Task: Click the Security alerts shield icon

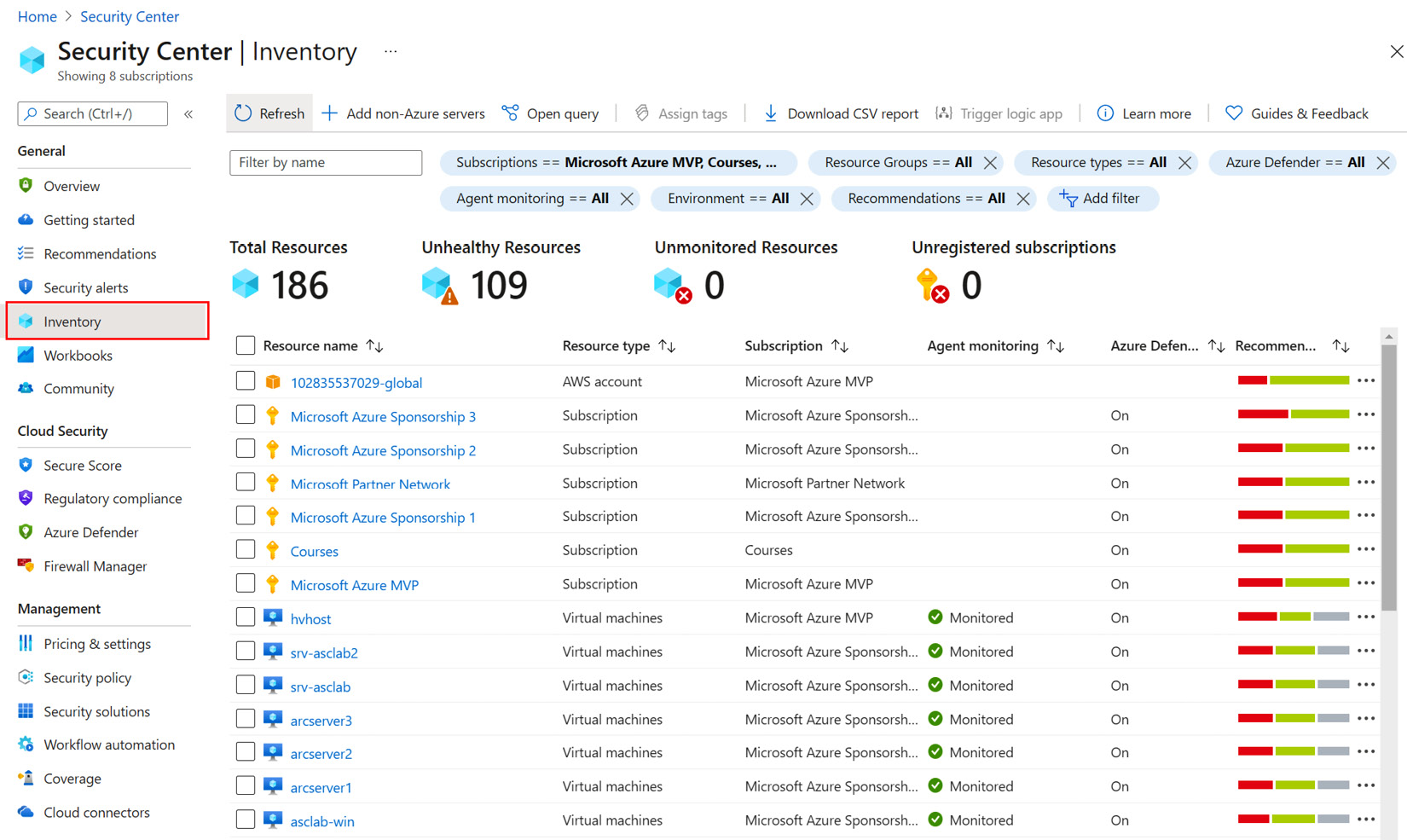Action: click(x=26, y=287)
